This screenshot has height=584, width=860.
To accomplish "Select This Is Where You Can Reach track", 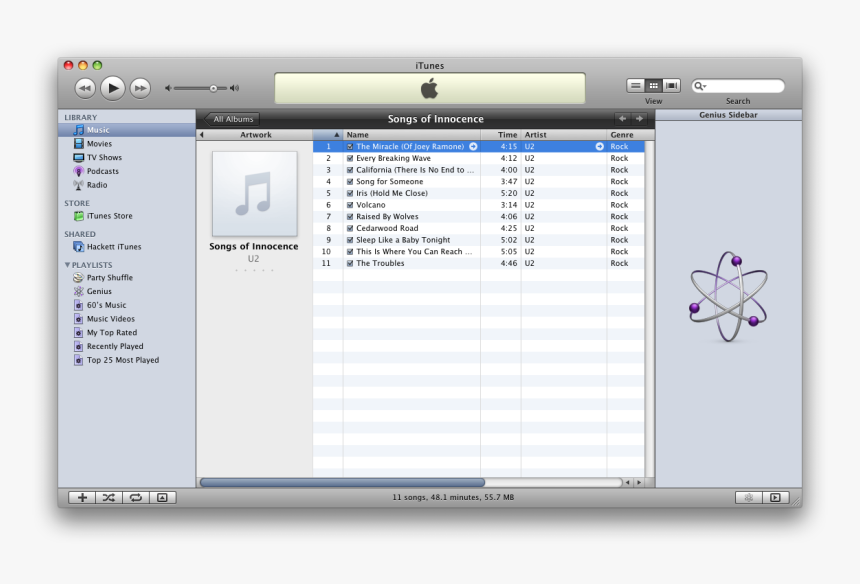I will 479,252.
